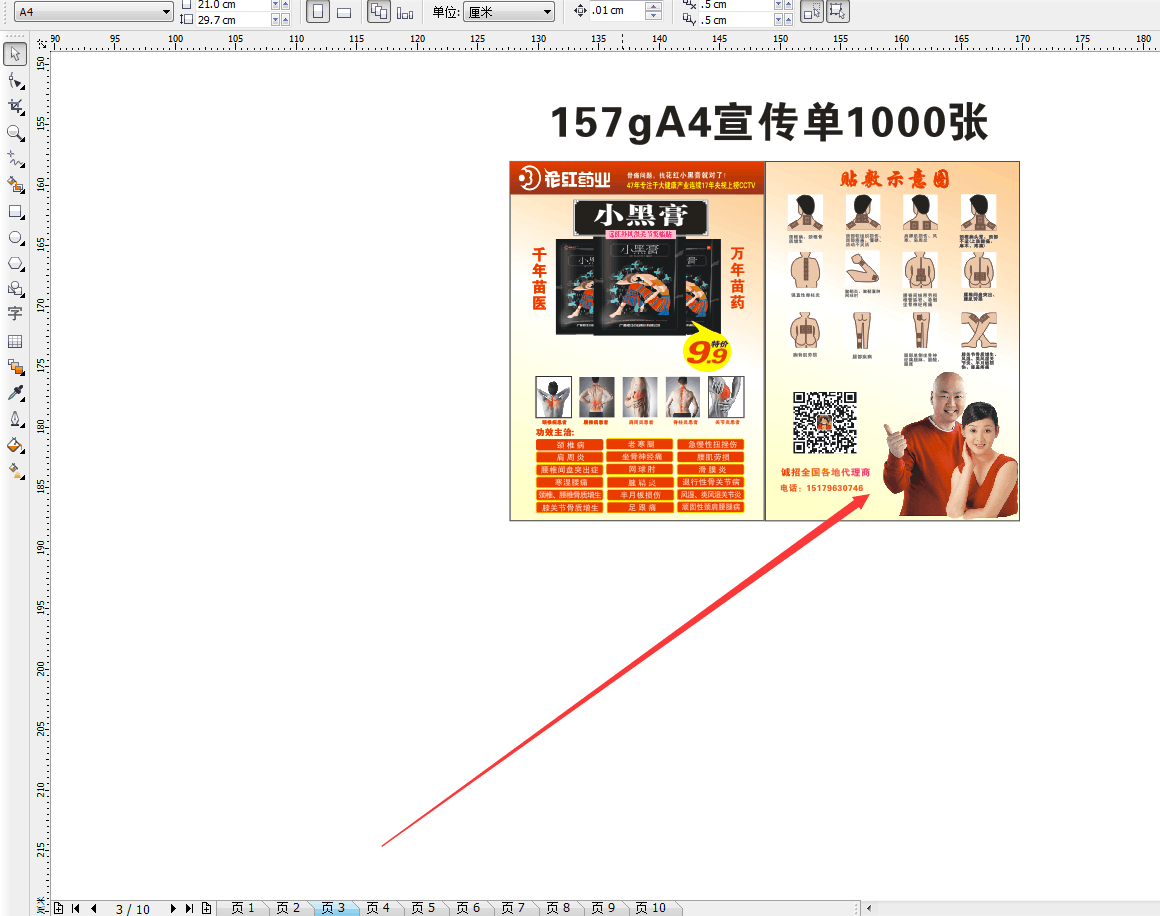Increase duplicate Y distance .5 cm
Viewport: 1160px width, 916px height.
(x=788, y=19)
